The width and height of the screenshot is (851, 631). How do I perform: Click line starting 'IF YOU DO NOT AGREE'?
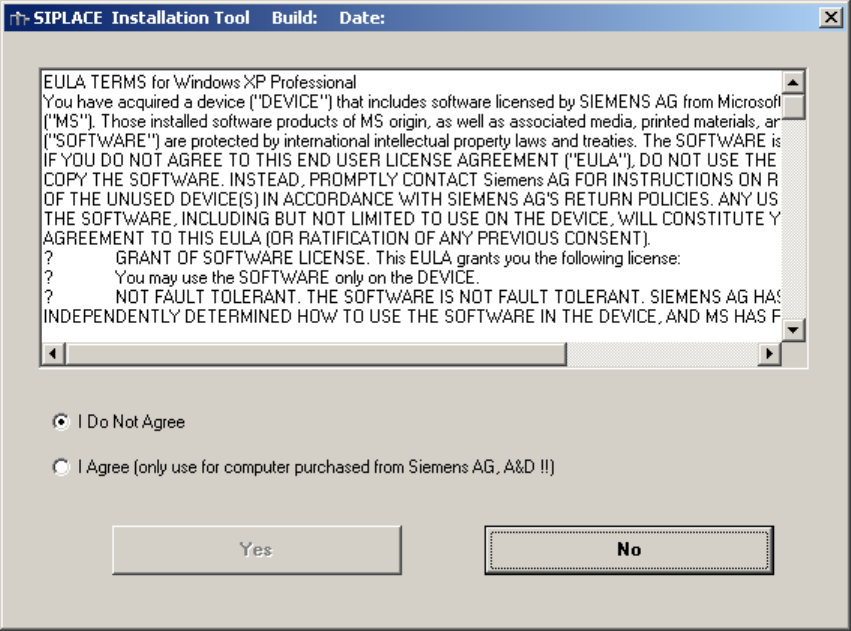[x=412, y=161]
